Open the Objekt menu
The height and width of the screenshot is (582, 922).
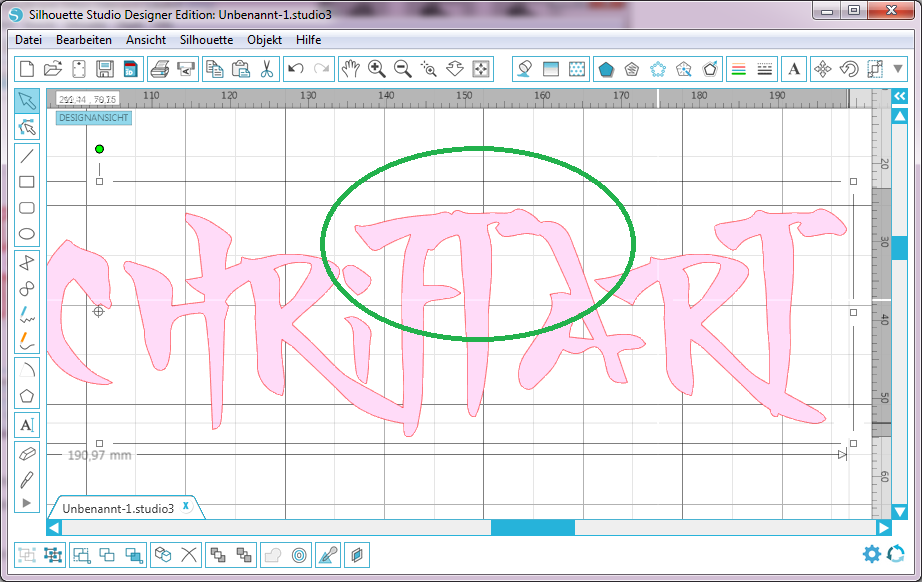264,40
